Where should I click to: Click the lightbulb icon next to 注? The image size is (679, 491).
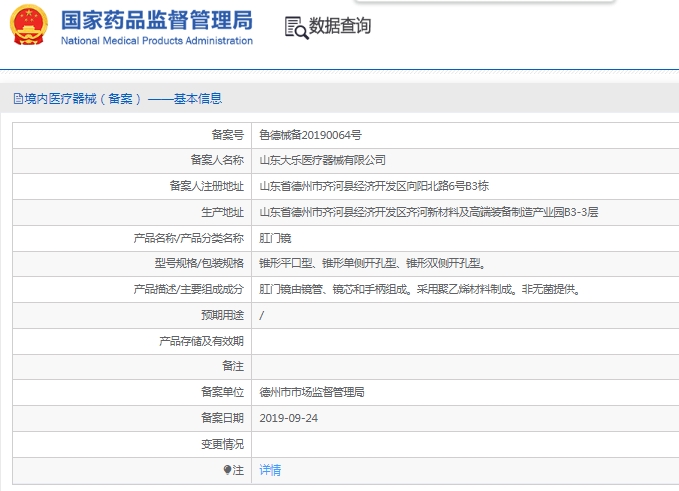pos(227,470)
